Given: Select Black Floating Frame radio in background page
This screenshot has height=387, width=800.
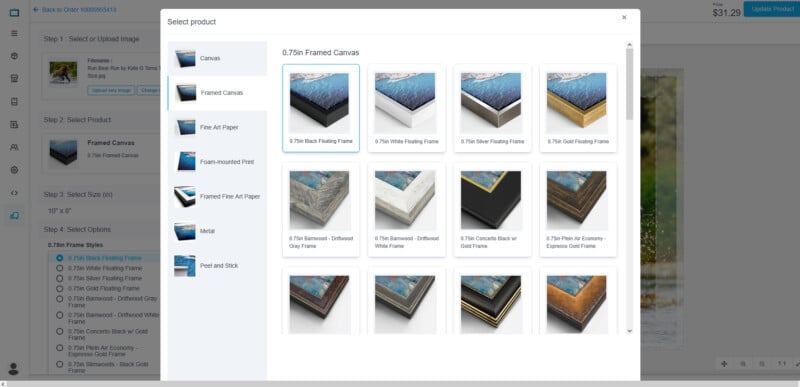Looking at the screenshot, I should click(x=60, y=258).
